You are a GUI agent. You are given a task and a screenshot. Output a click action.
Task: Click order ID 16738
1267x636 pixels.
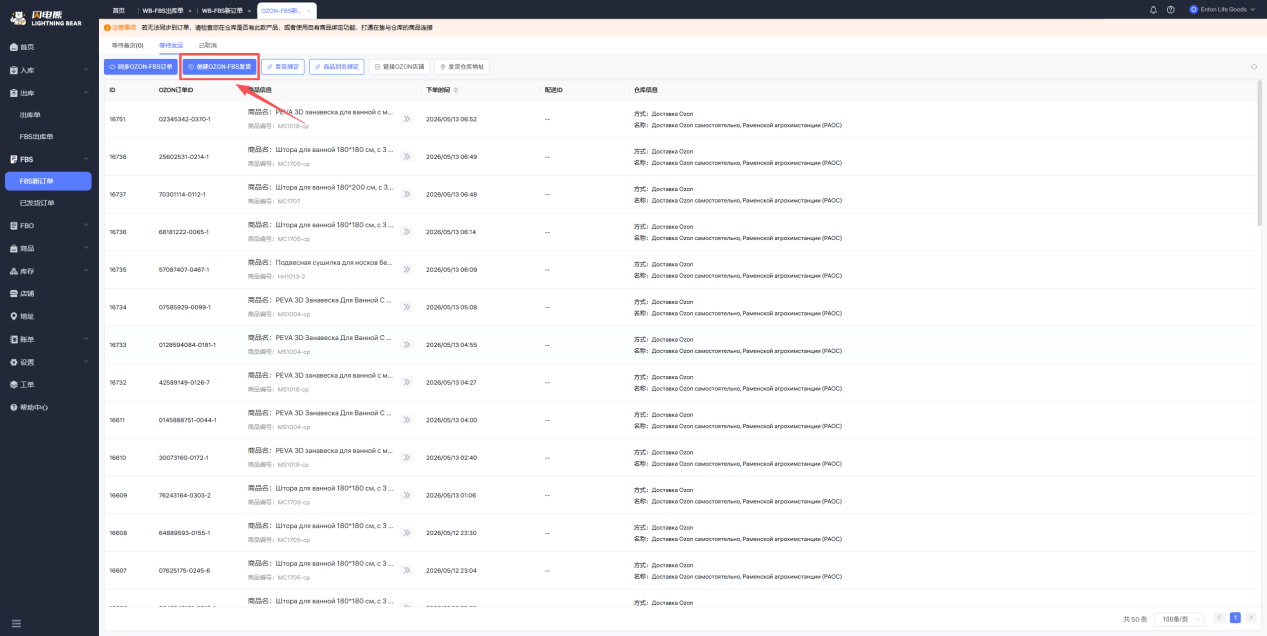point(117,157)
